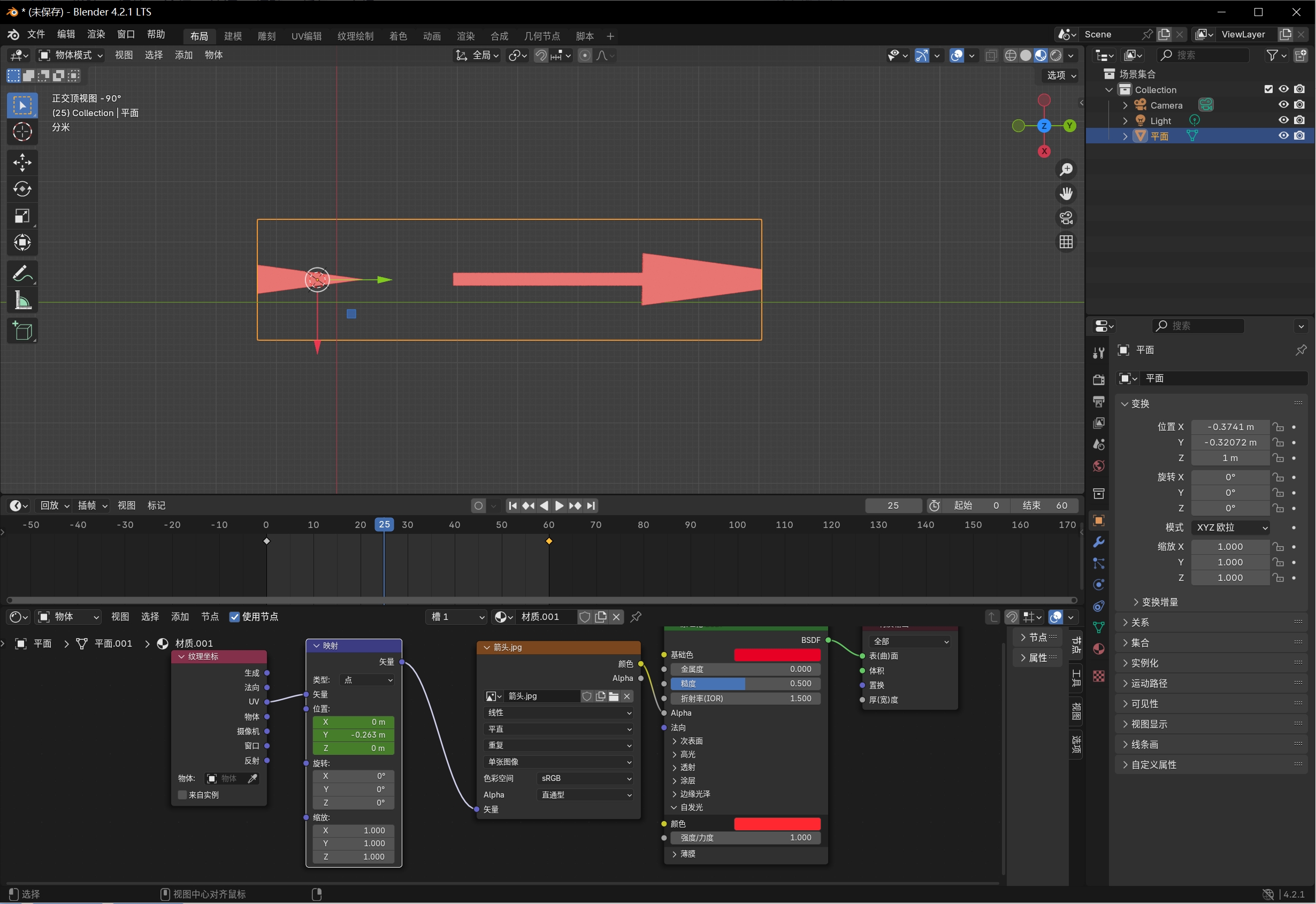Select the Measure ruler tool
This screenshot has width=1316, height=904.
[x=22, y=301]
